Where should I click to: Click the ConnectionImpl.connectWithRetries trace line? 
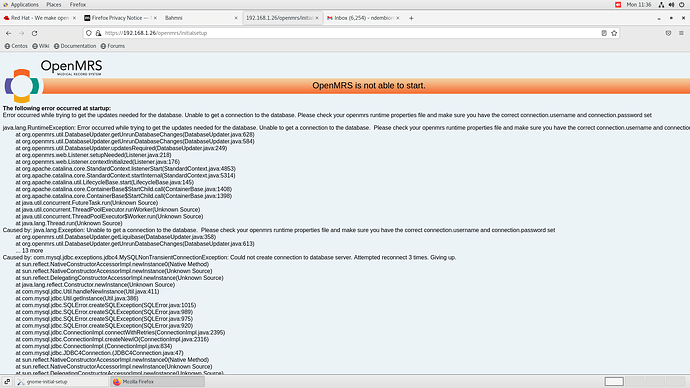tap(120, 333)
